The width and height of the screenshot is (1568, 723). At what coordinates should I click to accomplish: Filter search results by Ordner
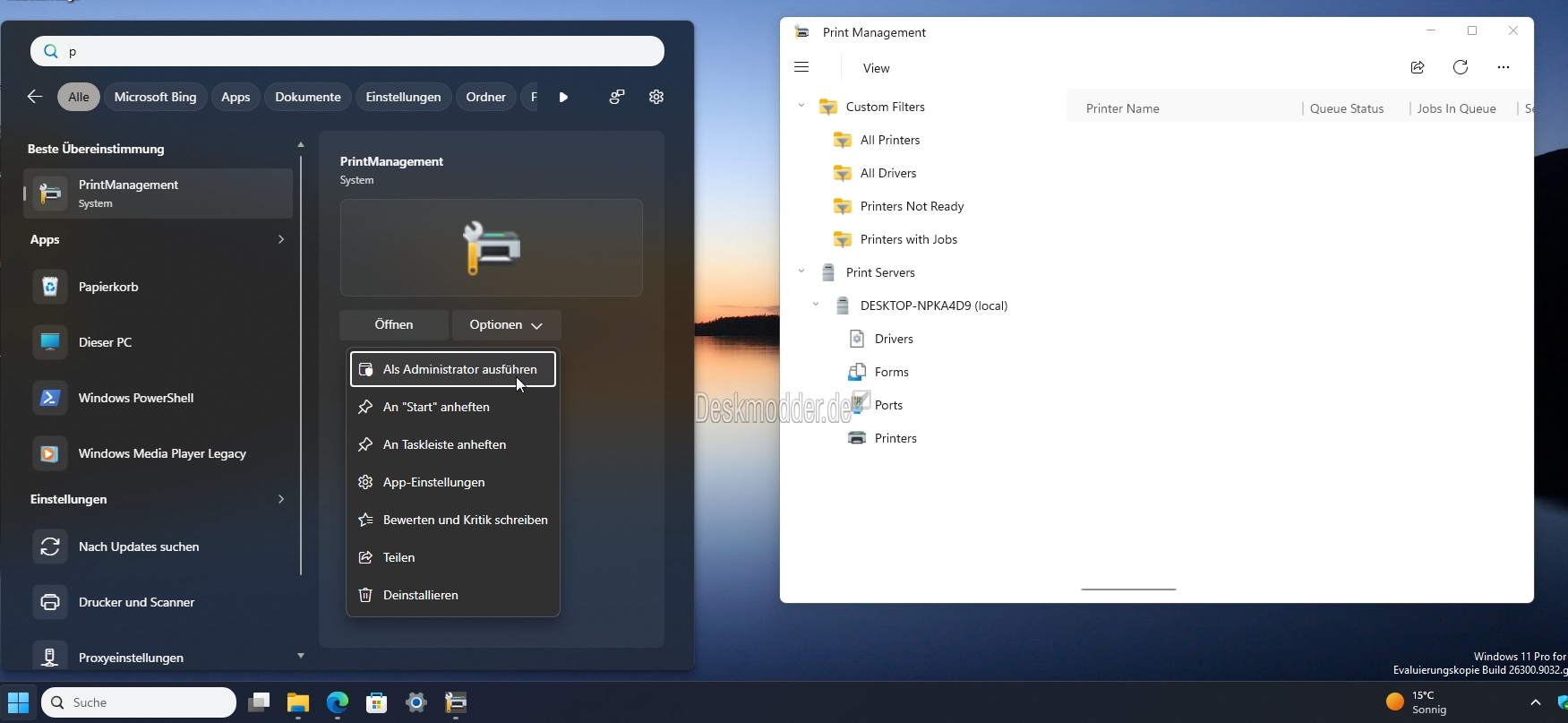click(x=486, y=97)
